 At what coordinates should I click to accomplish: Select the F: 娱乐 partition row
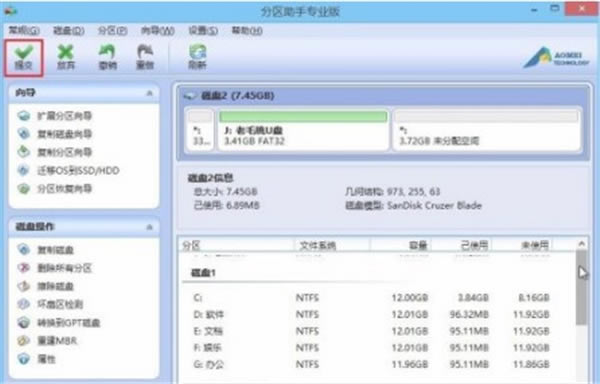pyautogui.click(x=377, y=348)
